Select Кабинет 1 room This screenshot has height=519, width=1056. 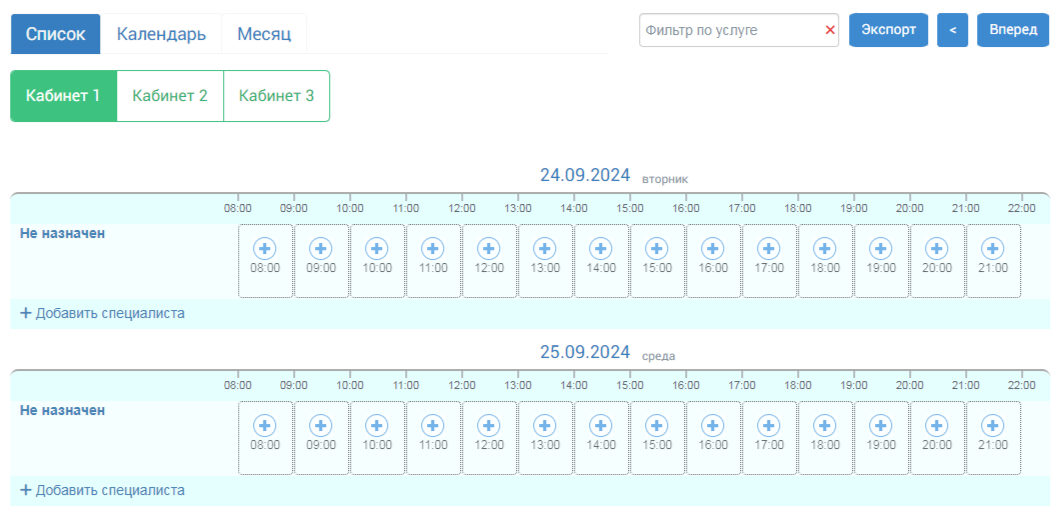point(63,96)
